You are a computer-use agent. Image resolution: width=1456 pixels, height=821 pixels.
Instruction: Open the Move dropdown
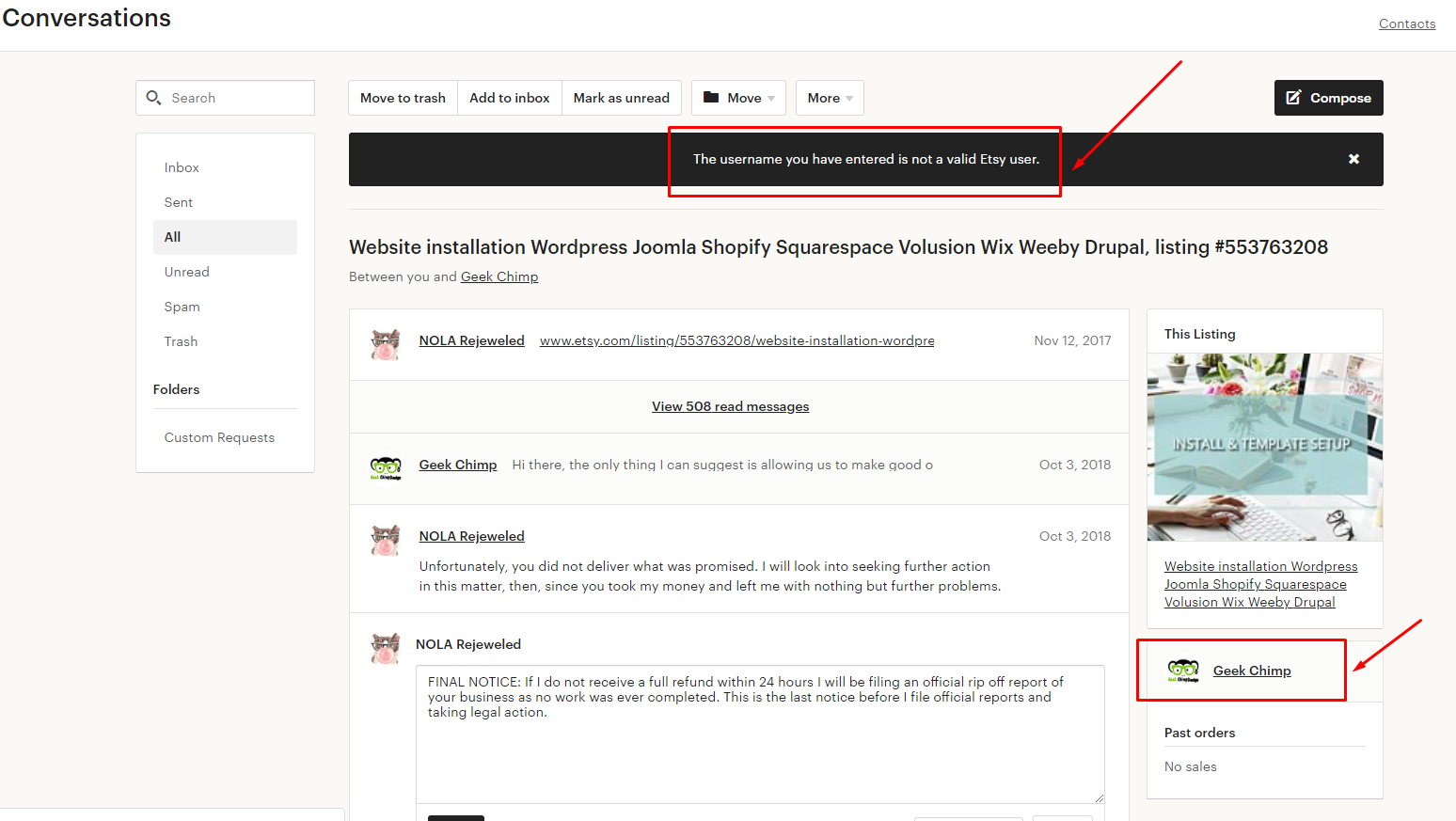pyautogui.click(x=738, y=98)
